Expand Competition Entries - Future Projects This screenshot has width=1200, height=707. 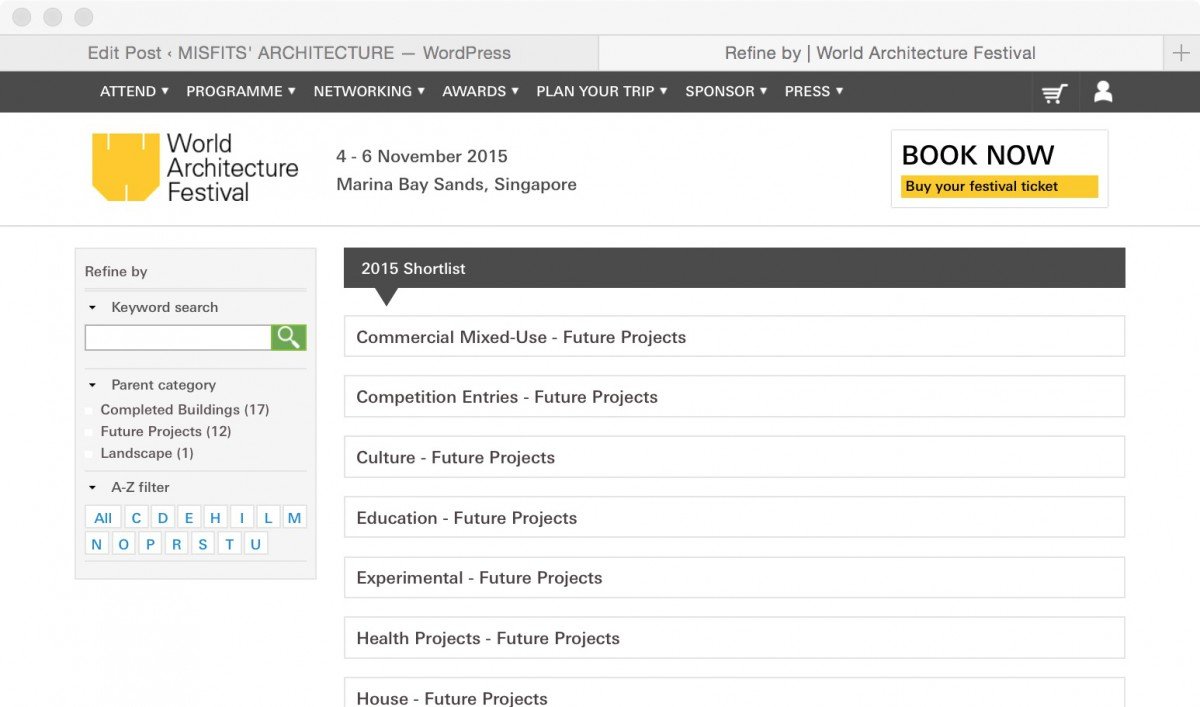point(734,396)
